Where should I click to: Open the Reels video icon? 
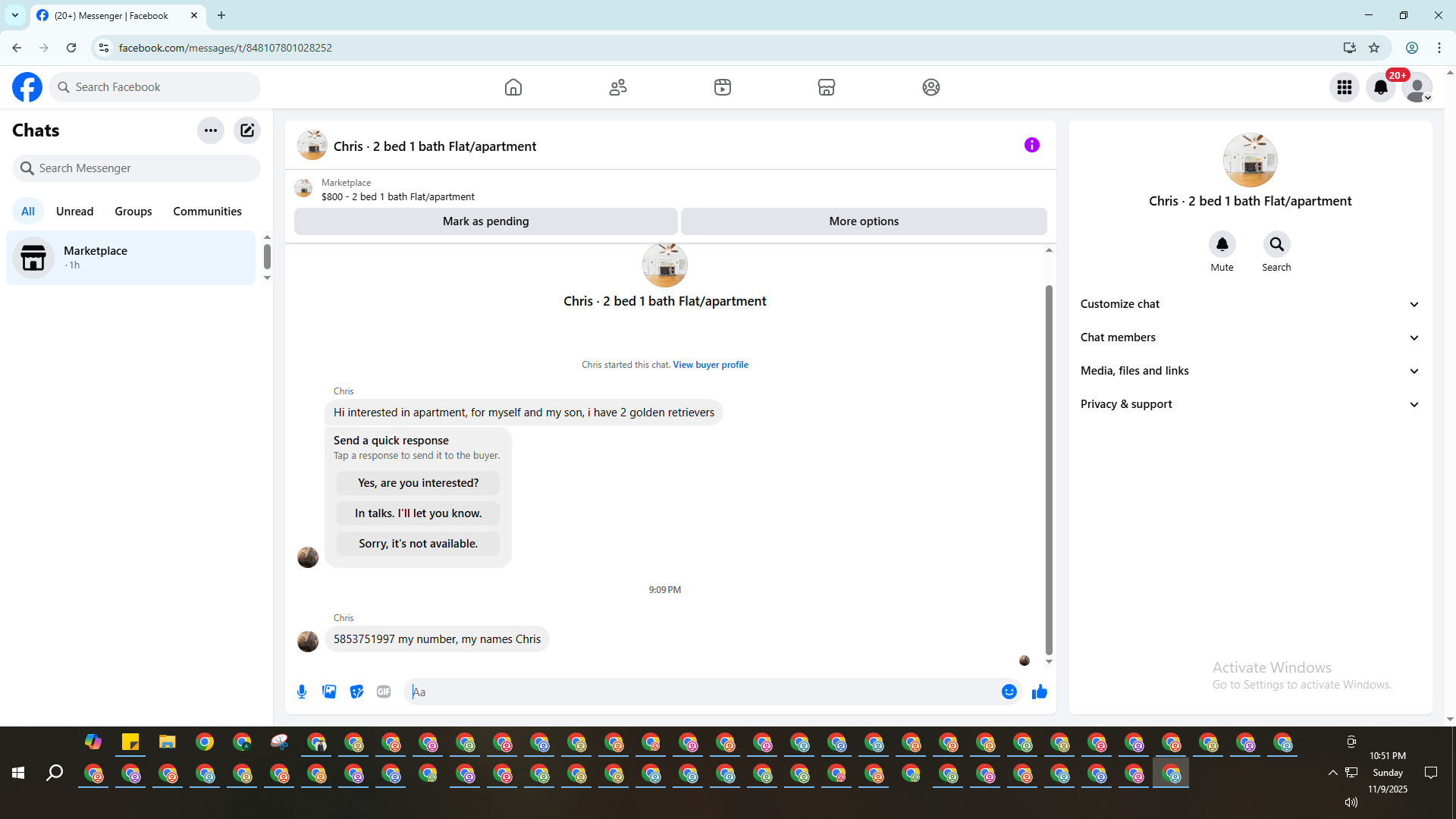[723, 87]
